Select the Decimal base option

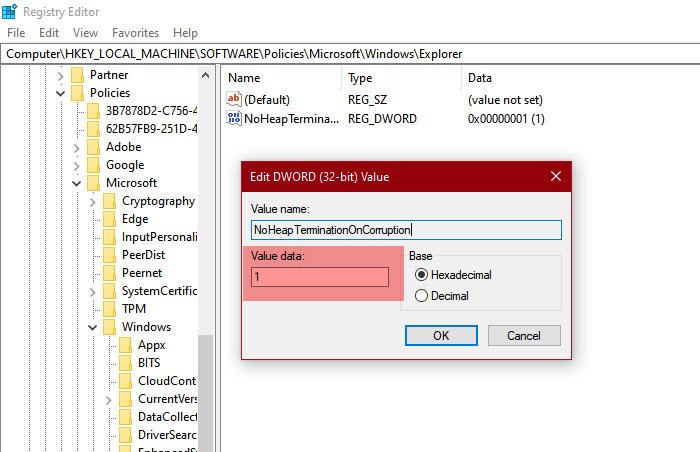421,295
